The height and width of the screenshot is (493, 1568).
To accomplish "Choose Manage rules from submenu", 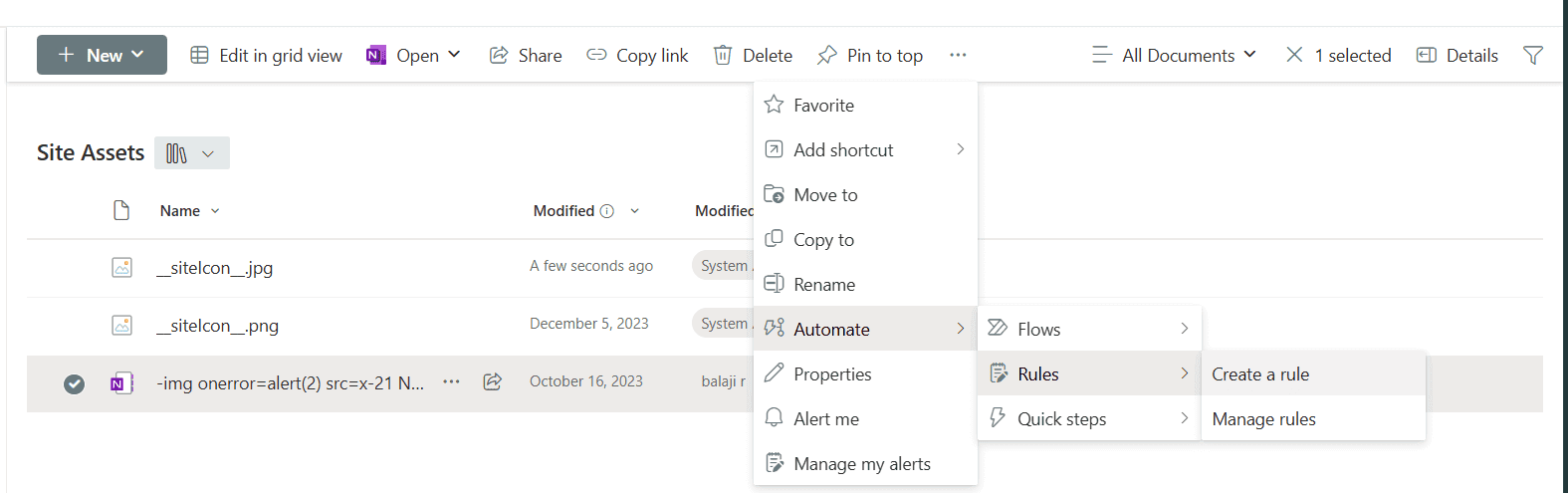I will pos(1263,419).
